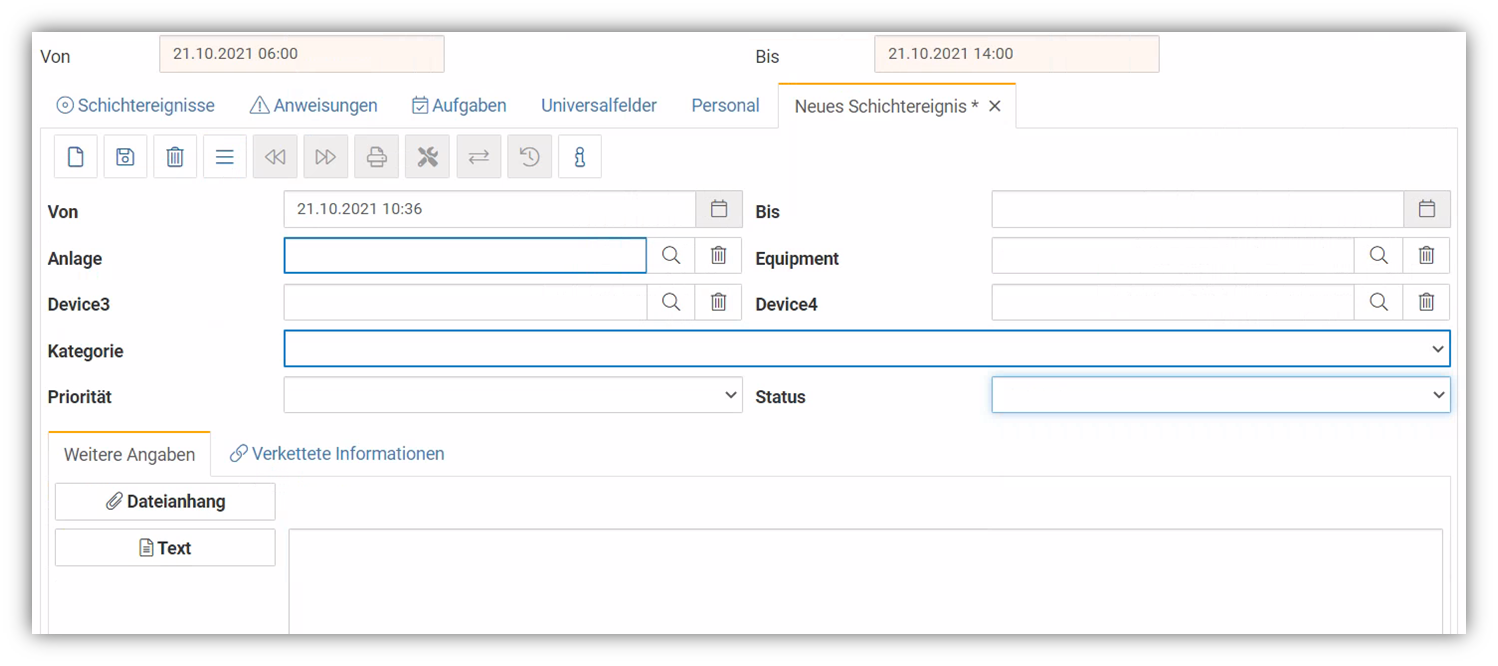Viewport: 1498px width, 666px height.
Task: Search for an Anlage with magnifier icon
Action: pyautogui.click(x=671, y=256)
